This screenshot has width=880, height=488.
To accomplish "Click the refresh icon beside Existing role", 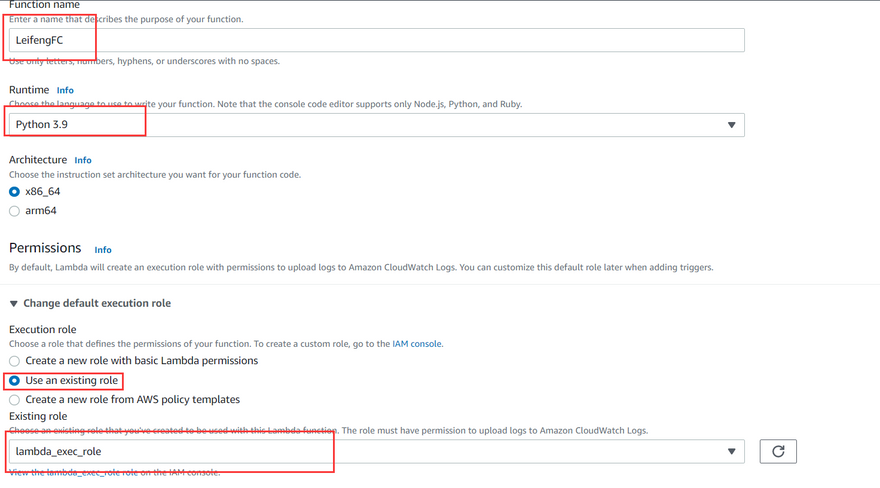I will (x=778, y=451).
